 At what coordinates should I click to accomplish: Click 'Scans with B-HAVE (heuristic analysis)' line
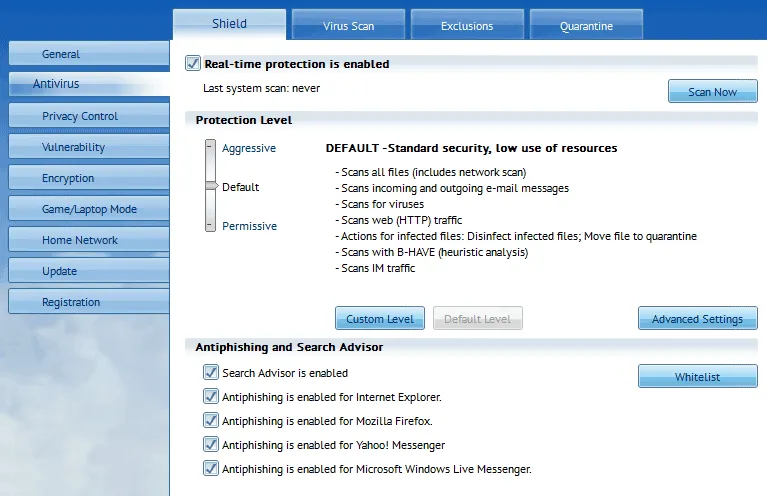point(431,252)
